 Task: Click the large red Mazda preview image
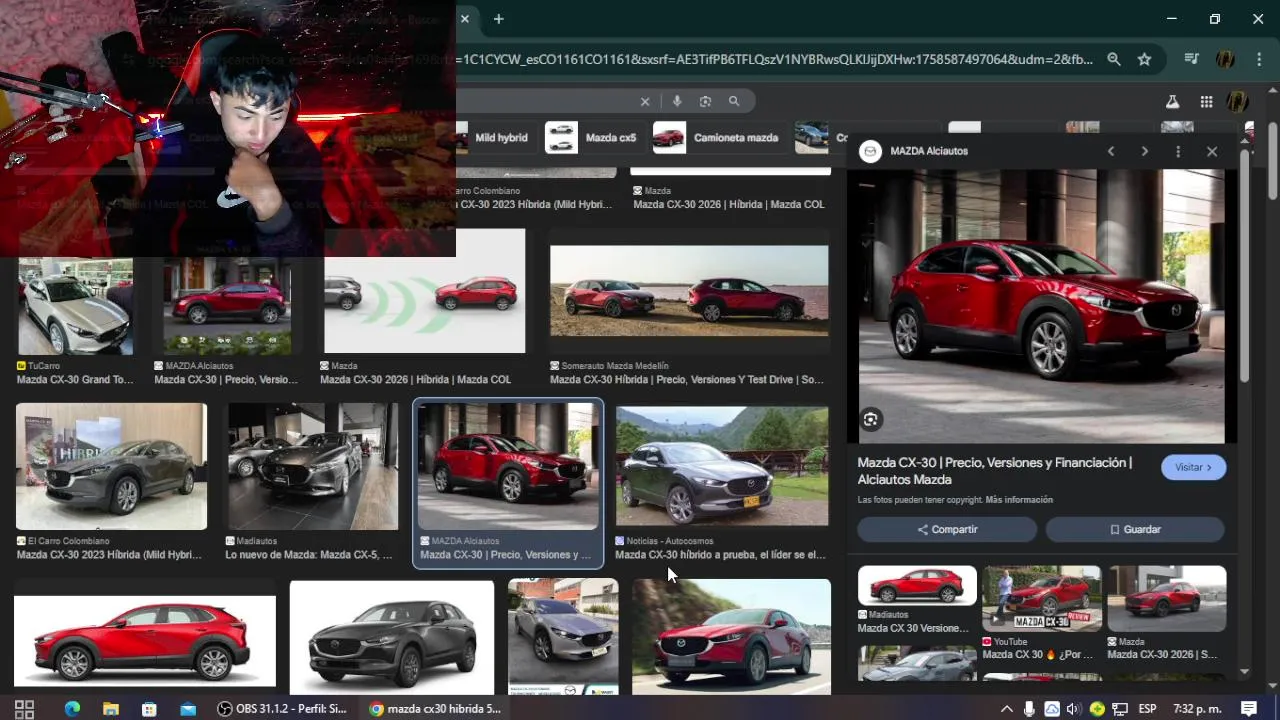click(1041, 306)
